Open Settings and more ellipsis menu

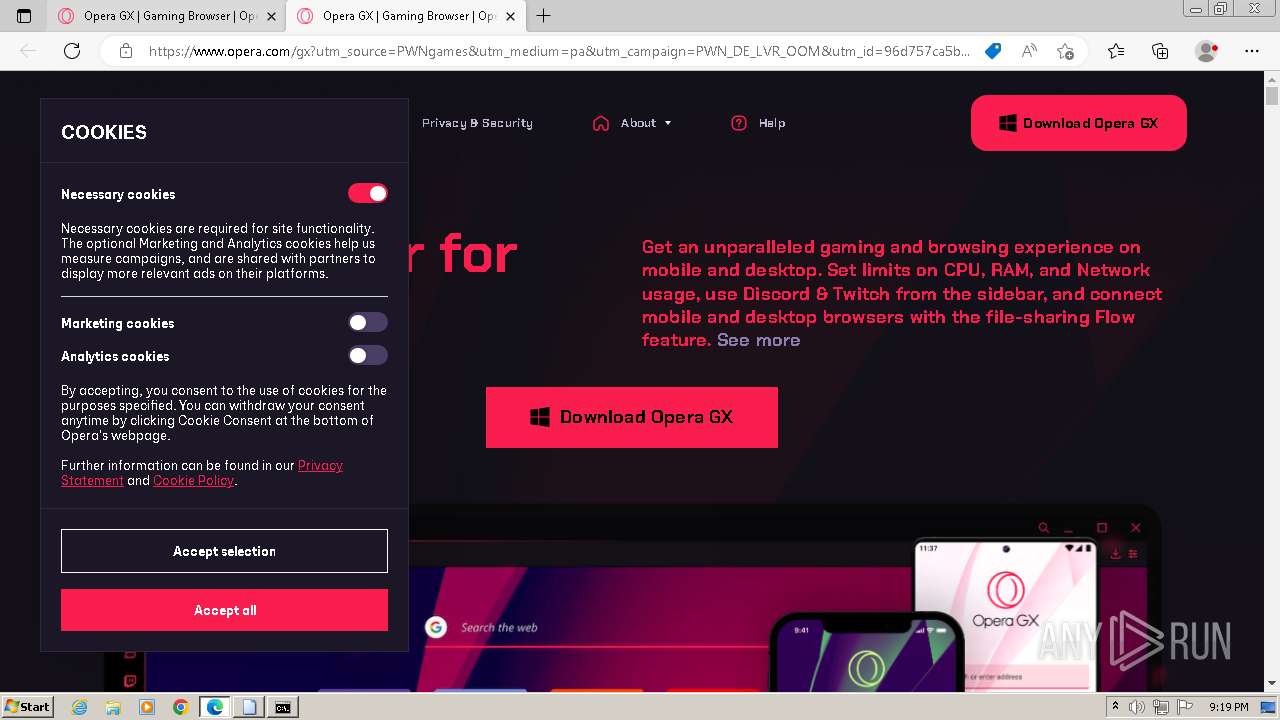tap(1252, 51)
